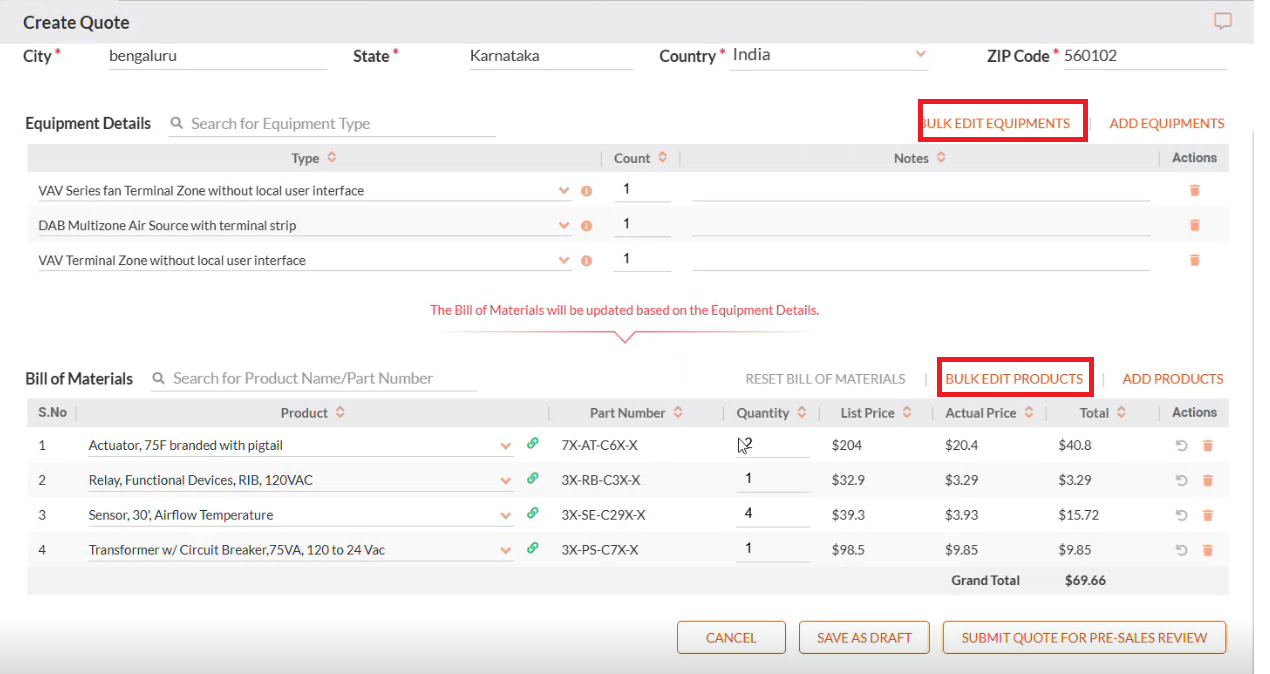Show info for DAB Multizone Air Source
This screenshot has height=674, width=1270.
point(587,225)
